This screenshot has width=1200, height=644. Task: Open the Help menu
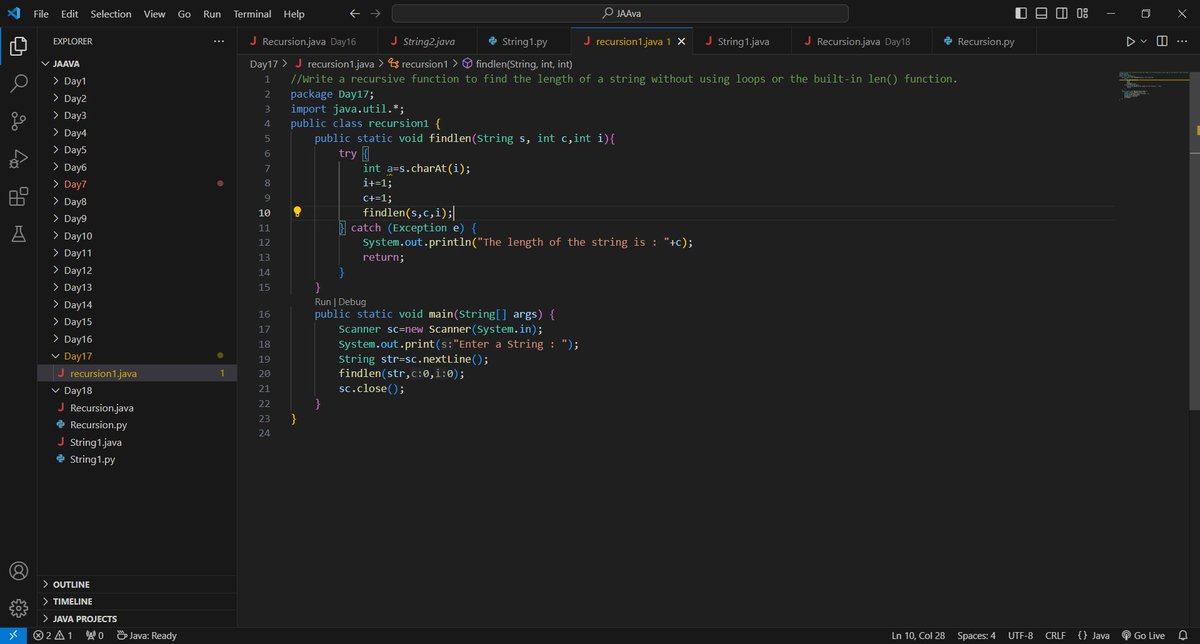click(x=294, y=14)
